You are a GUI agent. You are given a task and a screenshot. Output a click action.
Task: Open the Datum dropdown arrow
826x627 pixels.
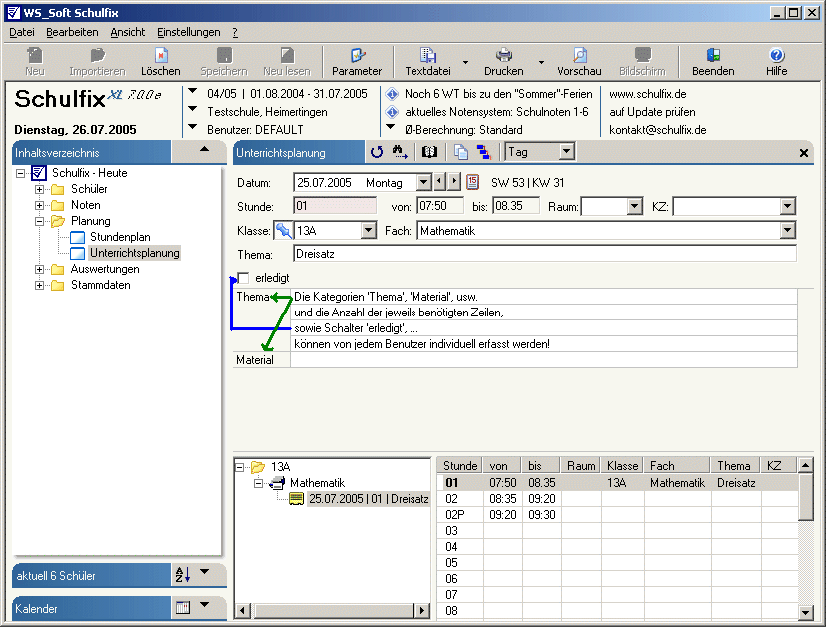click(x=424, y=182)
